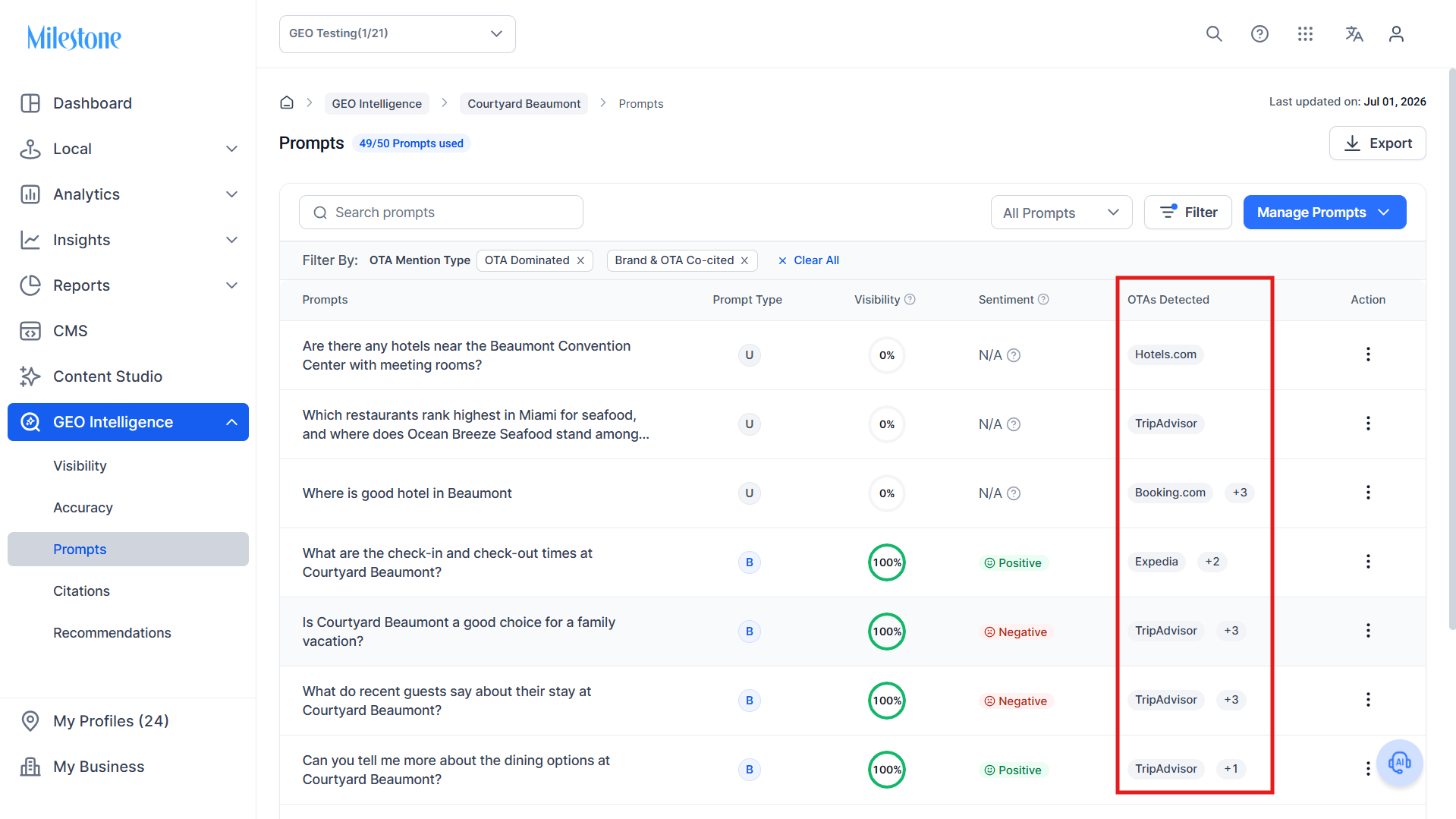Focus the Search prompts field
The image size is (1456, 819).
tap(441, 213)
